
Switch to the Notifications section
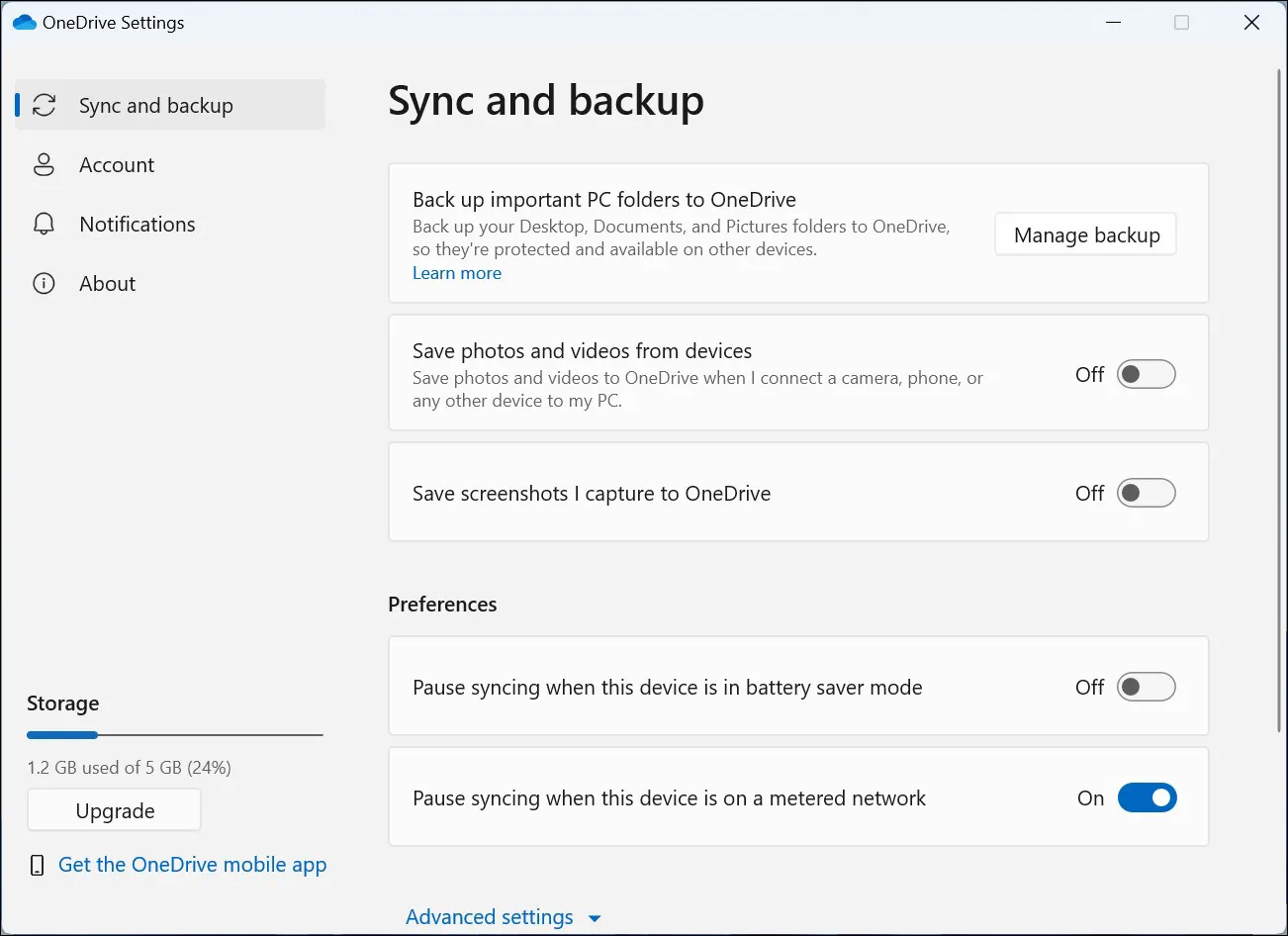point(137,224)
